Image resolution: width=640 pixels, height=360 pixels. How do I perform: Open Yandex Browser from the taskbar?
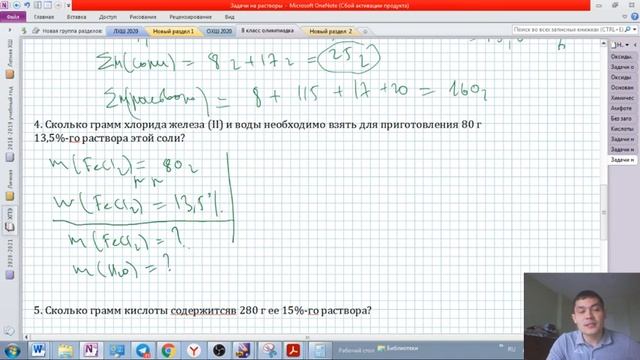pos(194,350)
